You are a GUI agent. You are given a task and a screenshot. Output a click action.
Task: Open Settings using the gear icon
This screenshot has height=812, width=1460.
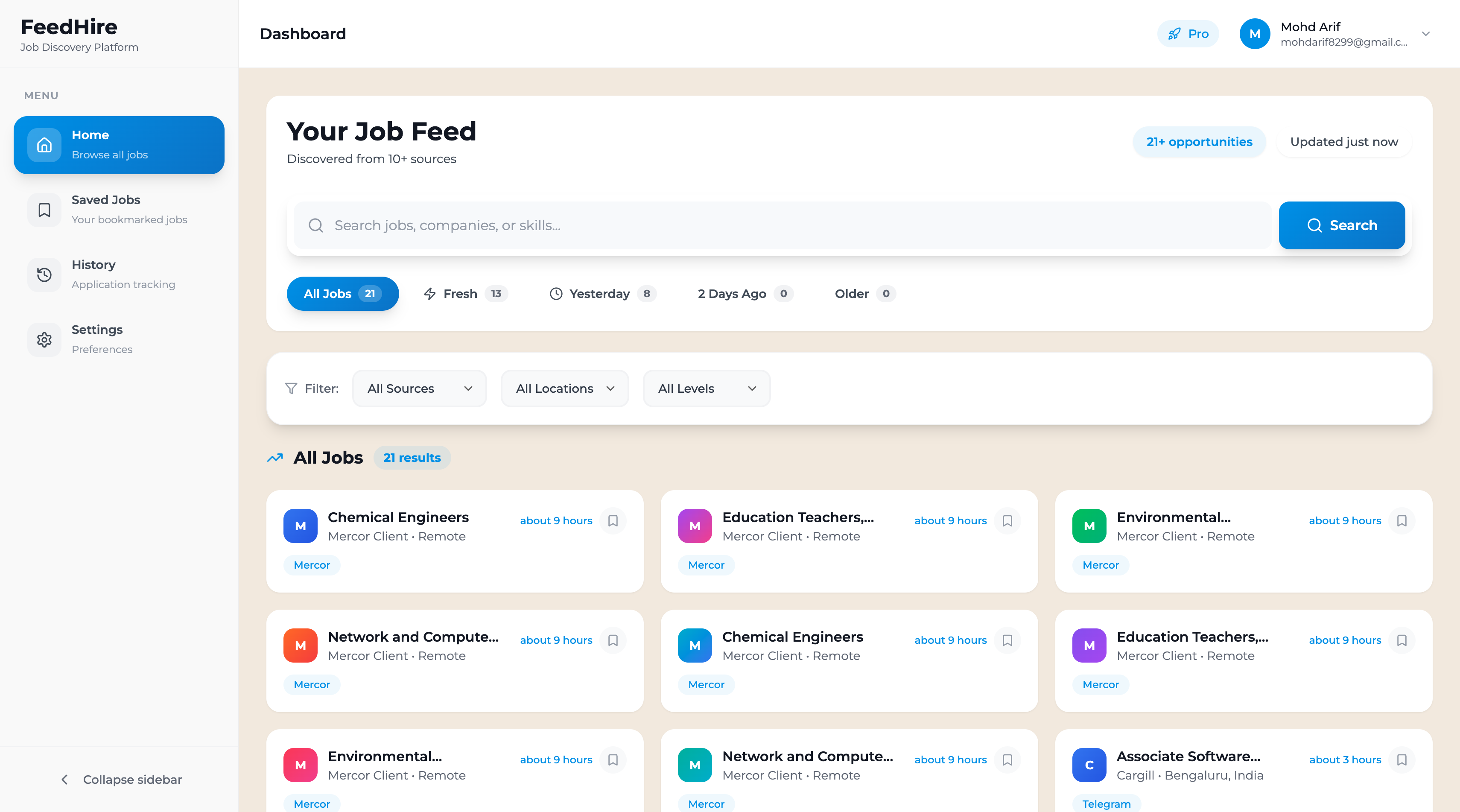pos(44,339)
